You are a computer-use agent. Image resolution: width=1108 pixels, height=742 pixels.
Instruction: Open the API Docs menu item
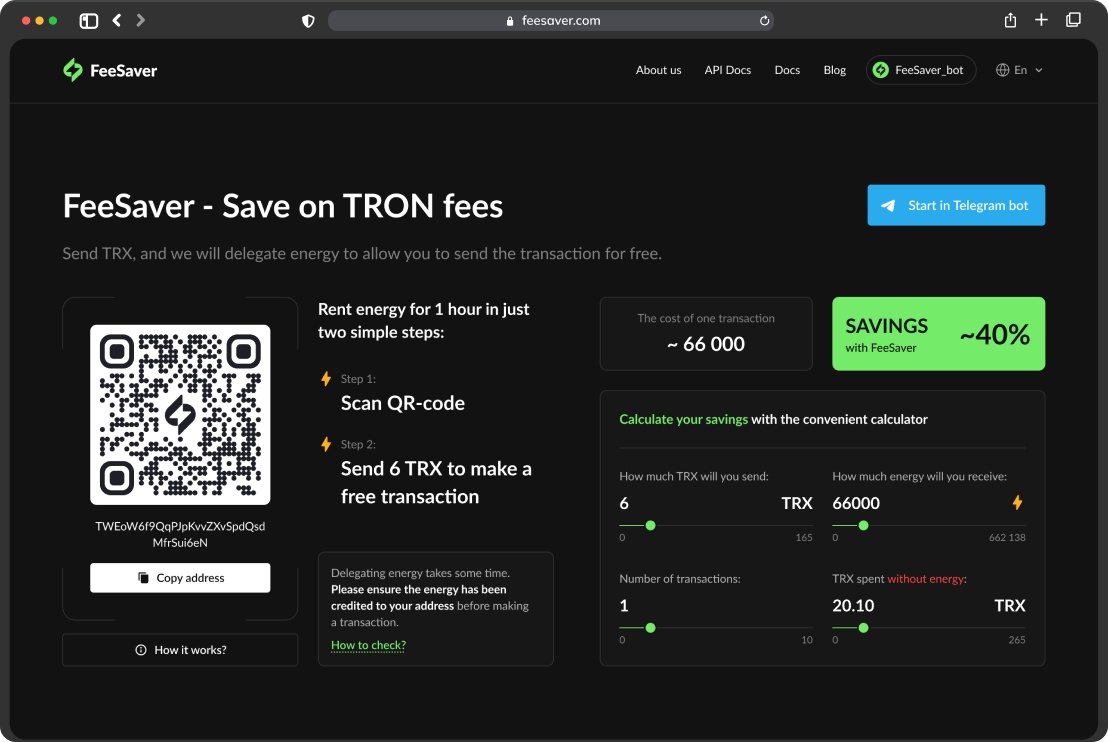(x=727, y=70)
